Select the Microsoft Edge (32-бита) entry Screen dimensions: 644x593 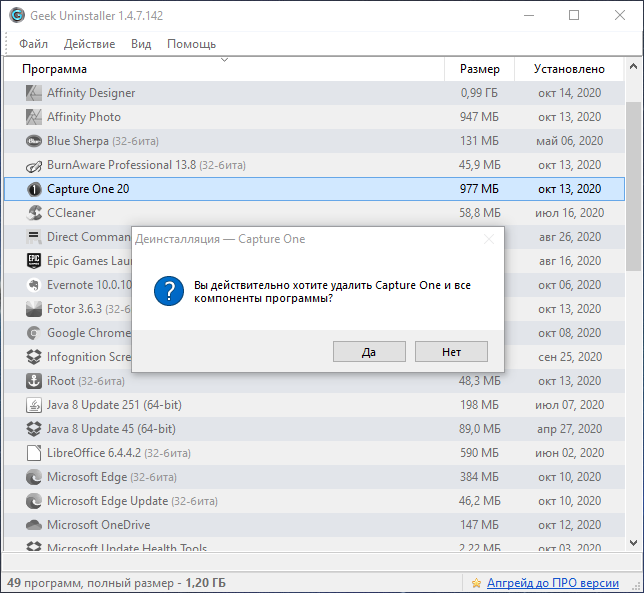pyautogui.click(x=112, y=477)
